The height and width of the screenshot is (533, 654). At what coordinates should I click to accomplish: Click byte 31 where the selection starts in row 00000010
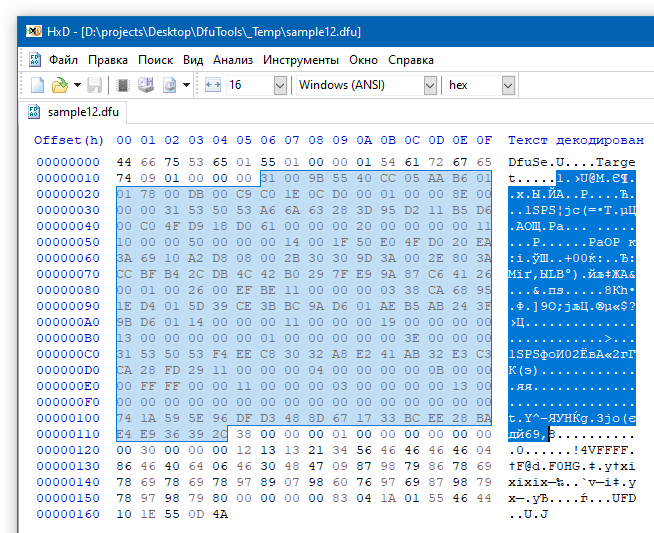coord(268,178)
